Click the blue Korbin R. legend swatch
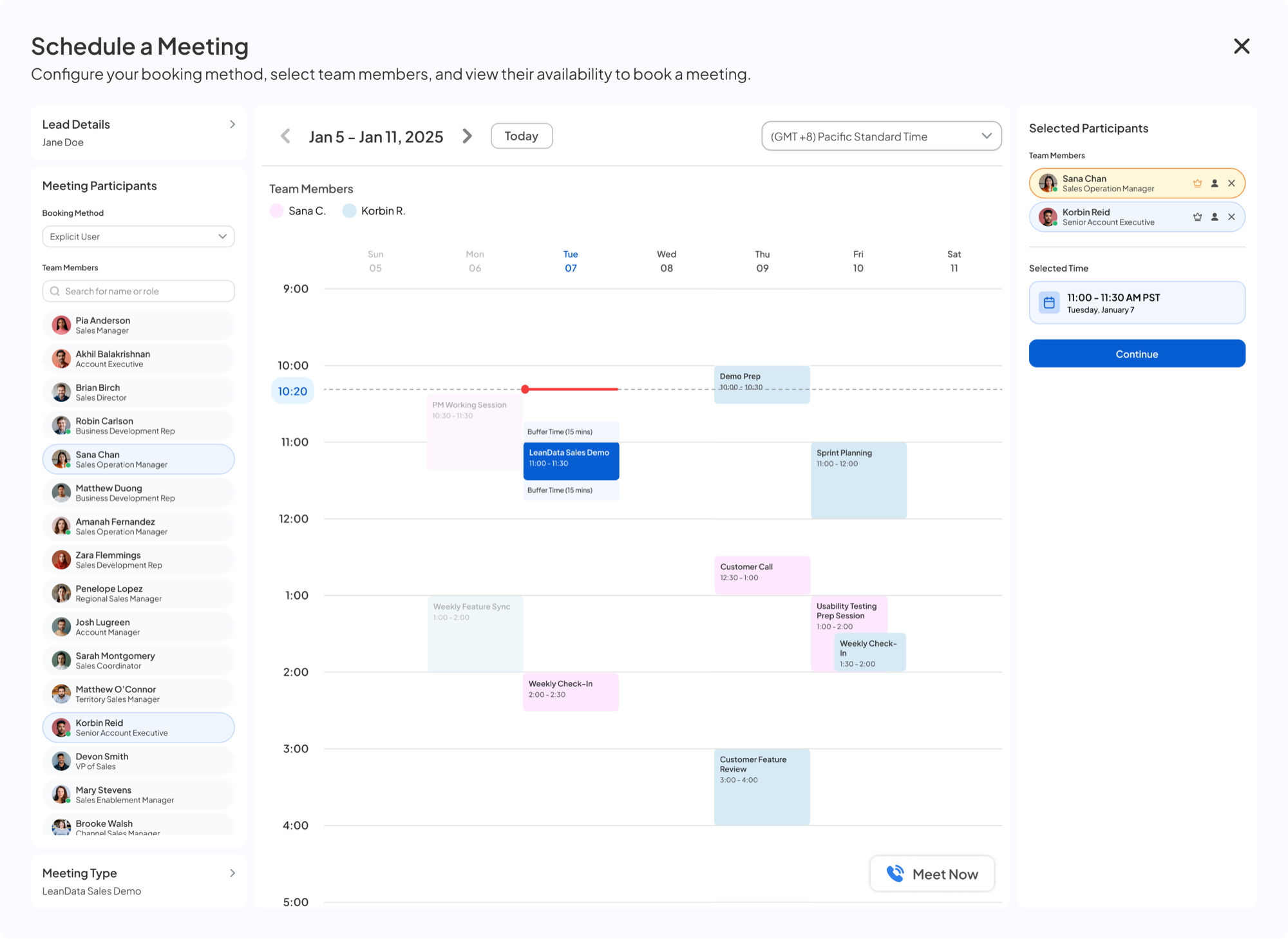This screenshot has width=1288, height=939. point(349,211)
